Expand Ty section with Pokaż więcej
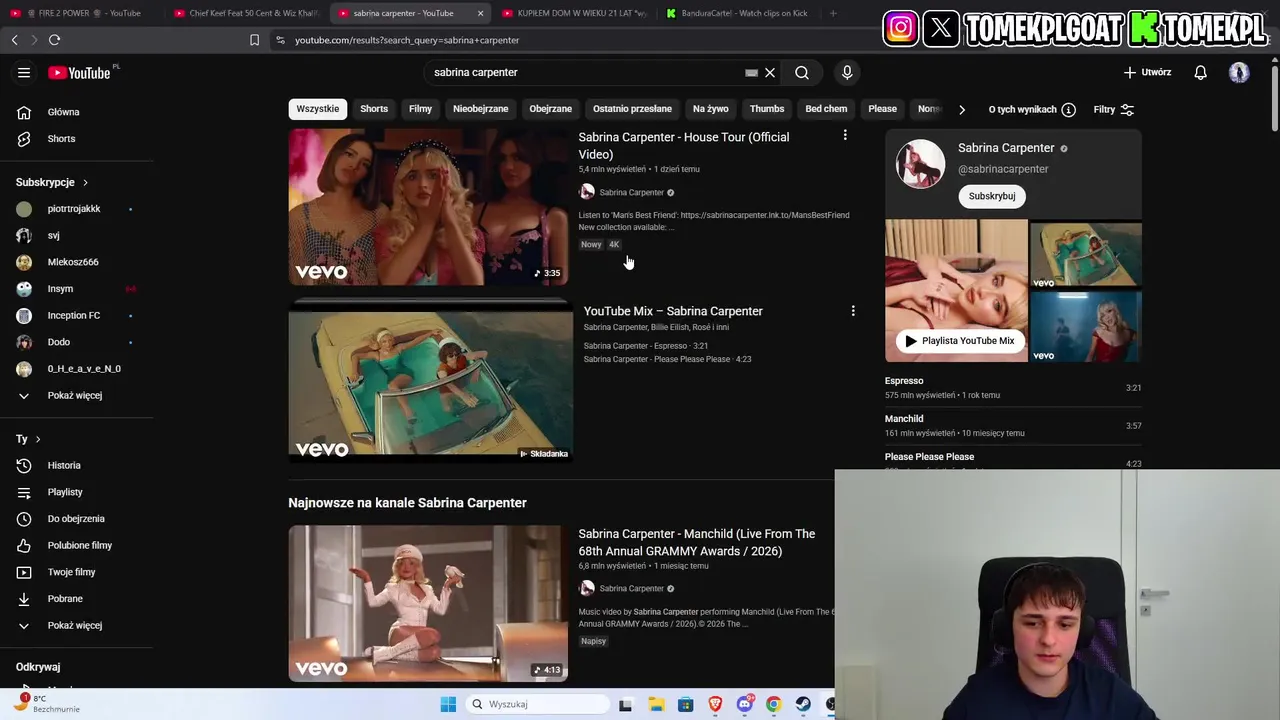Screen dimensions: 1280x720 [x=76, y=626]
